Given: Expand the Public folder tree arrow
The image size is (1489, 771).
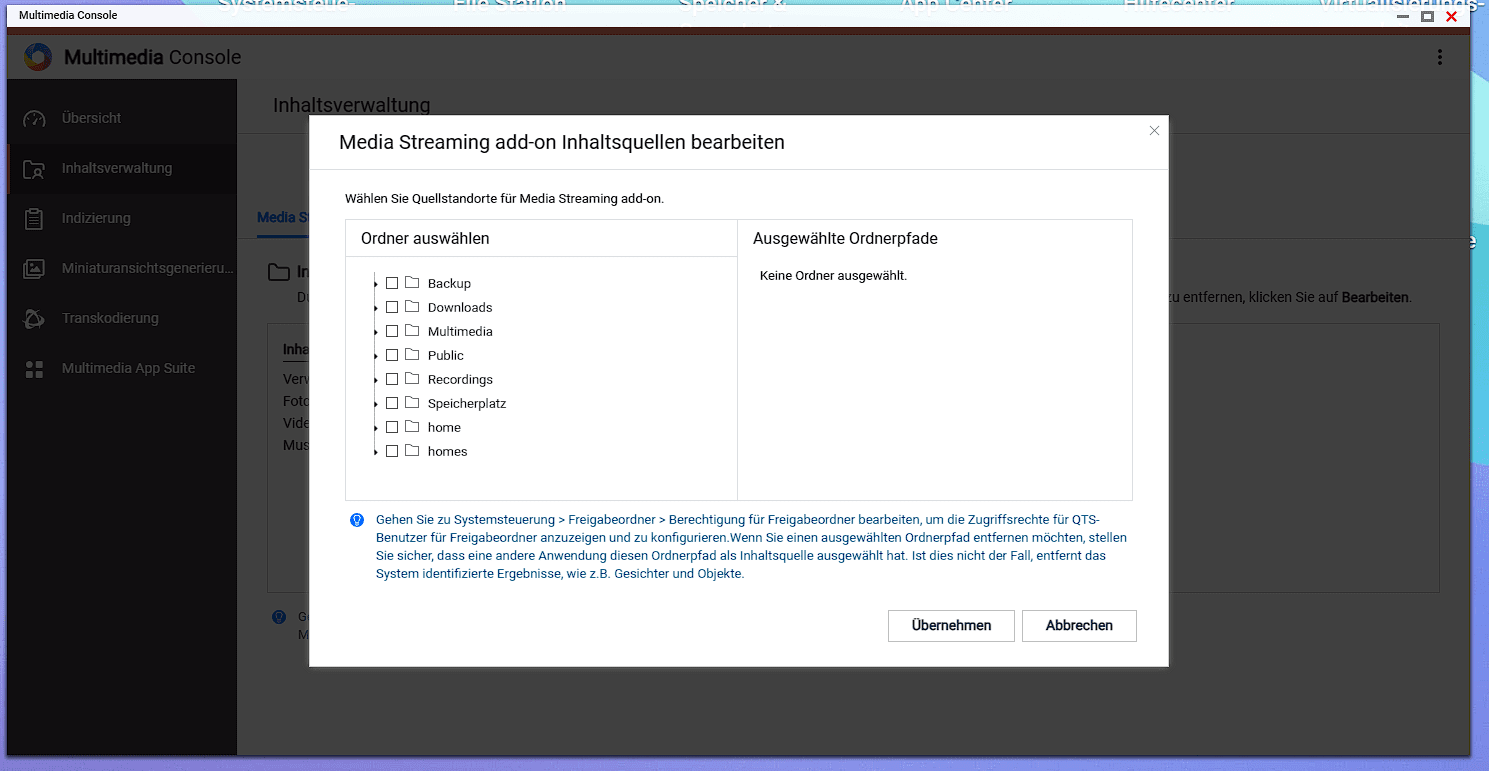Looking at the screenshot, I should pyautogui.click(x=376, y=356).
